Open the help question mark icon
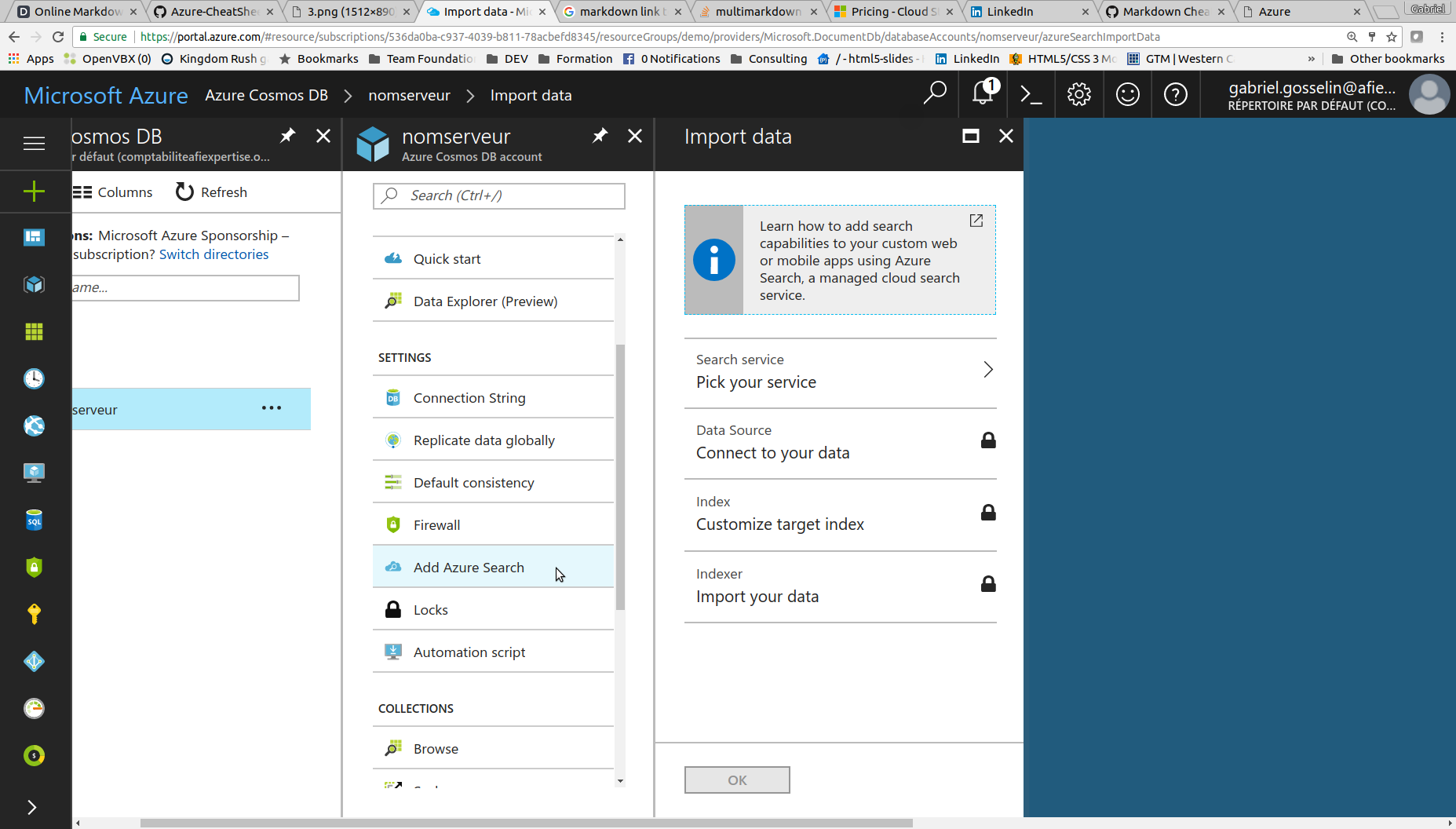Screen dimensions: 1456x829 [x=1175, y=94]
